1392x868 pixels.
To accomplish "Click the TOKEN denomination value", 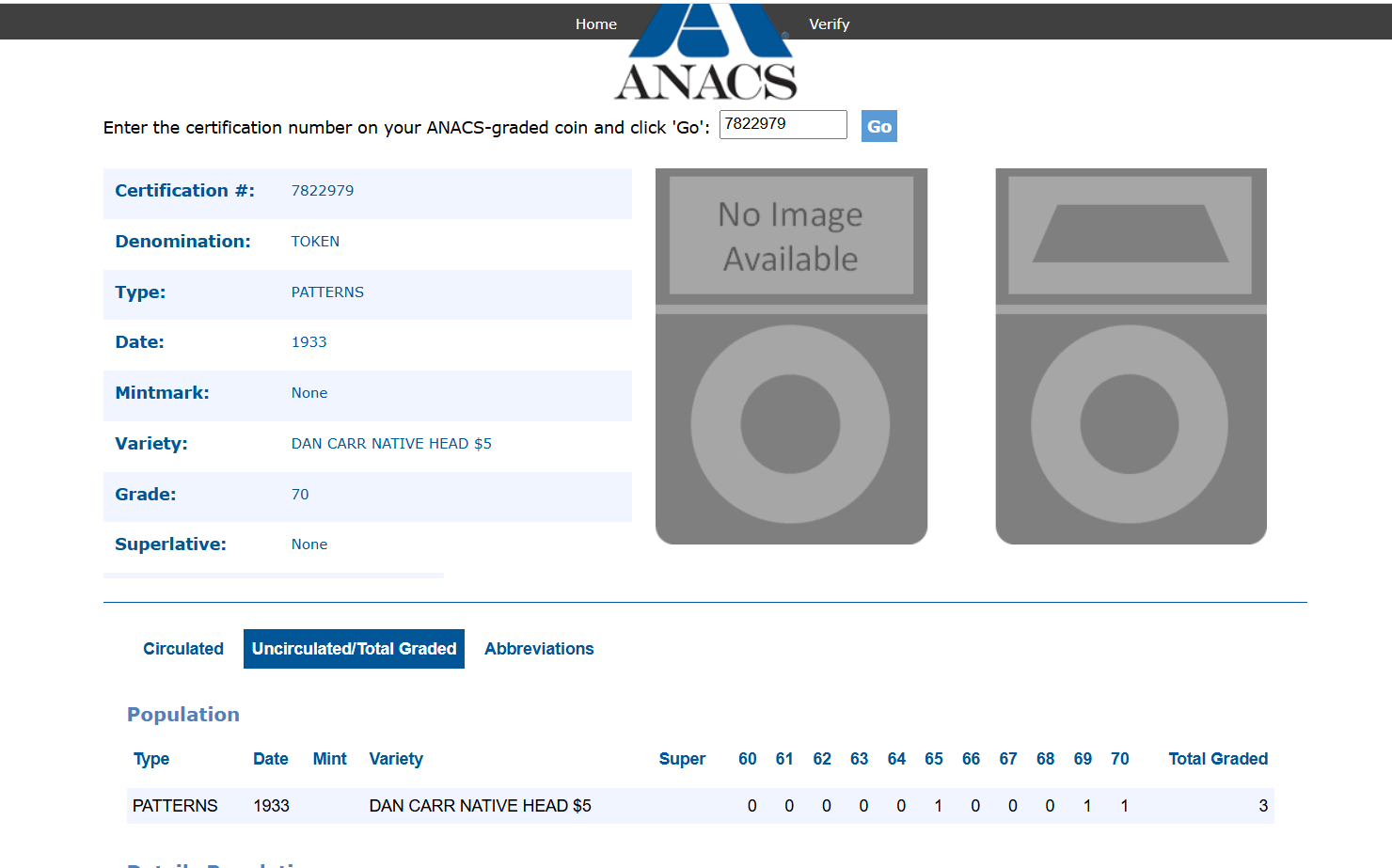I will 315,242.
